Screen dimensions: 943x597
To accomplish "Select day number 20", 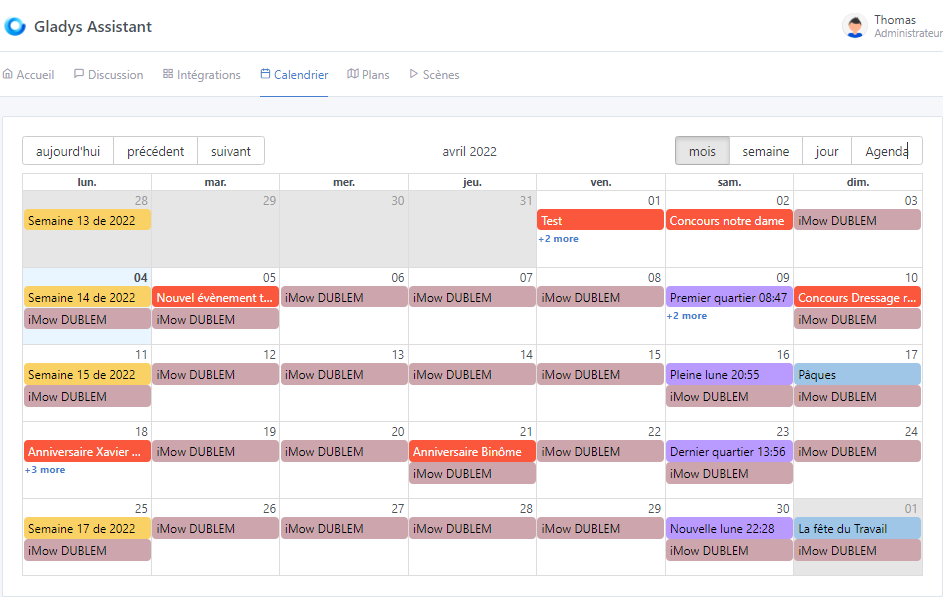I will tap(398, 431).
